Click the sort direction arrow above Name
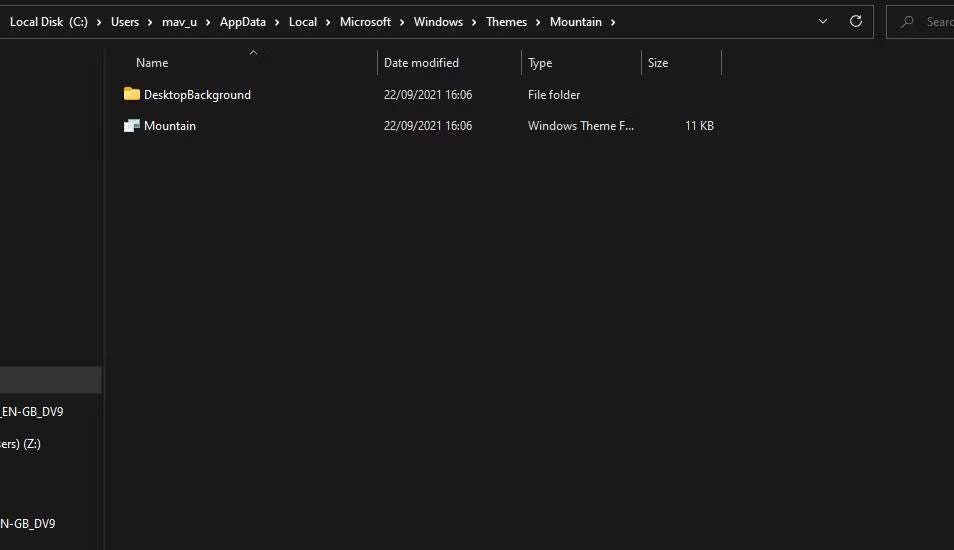This screenshot has height=550, width=954. 253,53
